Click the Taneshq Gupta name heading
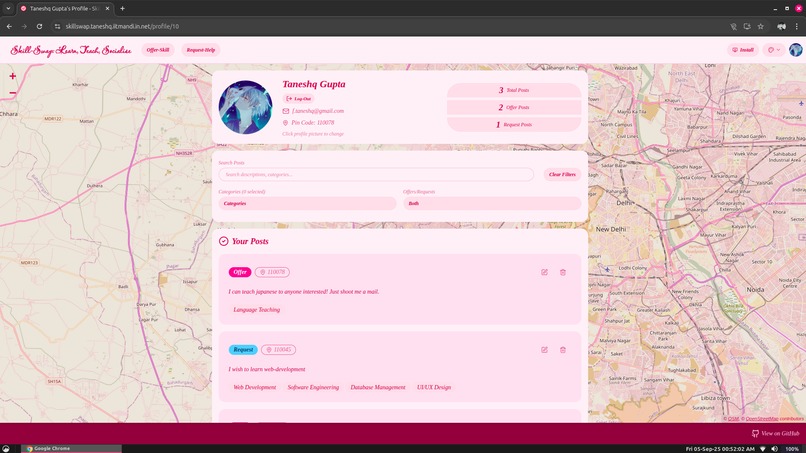Screen dimensions: 806x453 pyautogui.click(x=314, y=84)
